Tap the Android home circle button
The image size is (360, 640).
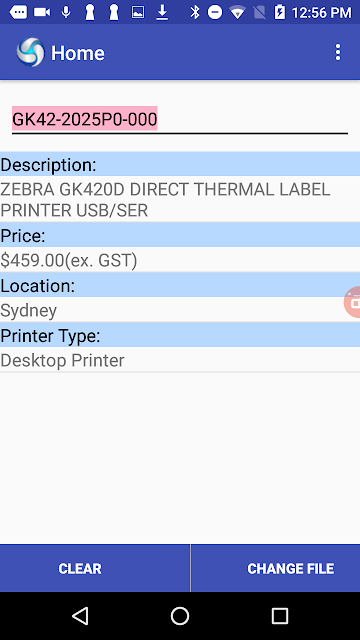[x=180, y=616]
